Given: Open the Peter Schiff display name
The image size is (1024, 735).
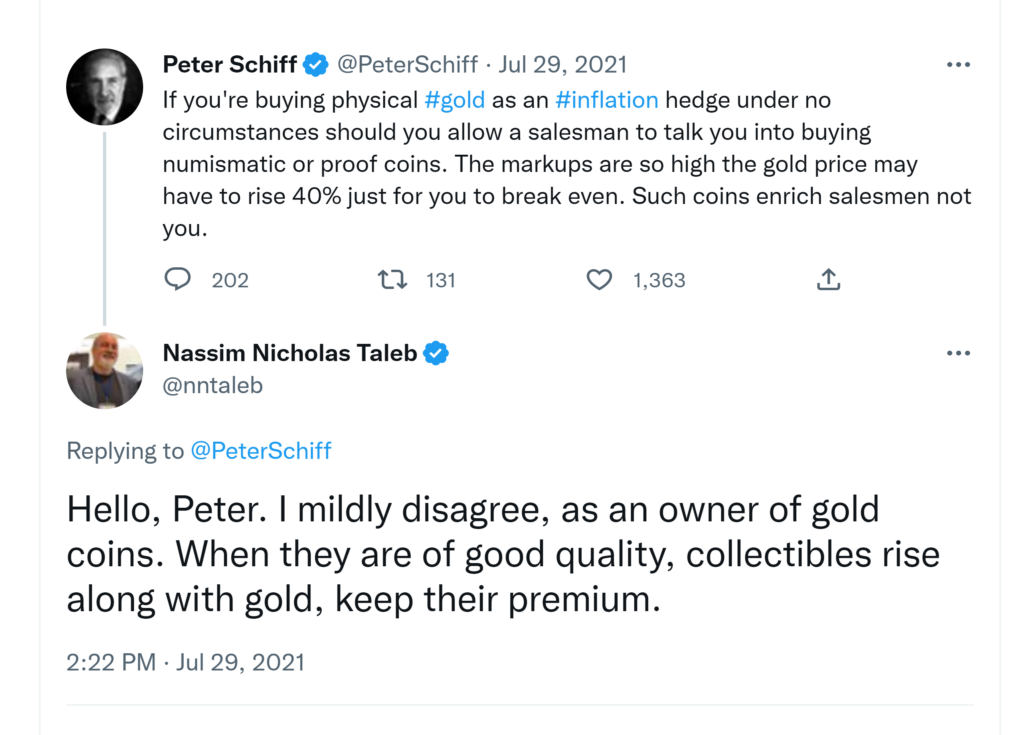Looking at the screenshot, I should pyautogui.click(x=230, y=65).
